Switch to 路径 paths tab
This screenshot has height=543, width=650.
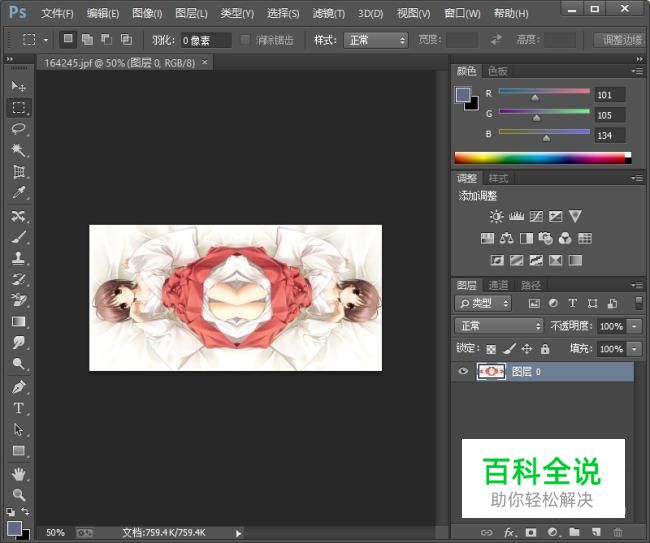(x=531, y=285)
